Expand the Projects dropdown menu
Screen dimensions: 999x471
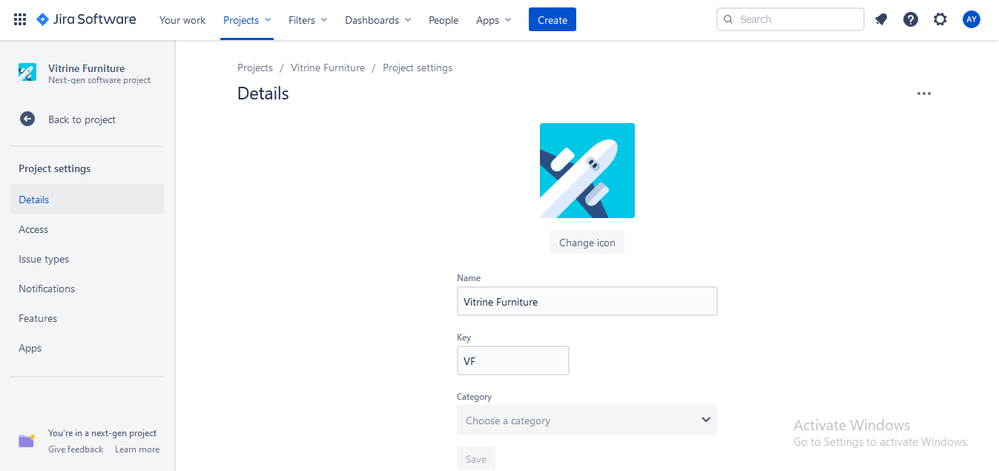coord(247,20)
